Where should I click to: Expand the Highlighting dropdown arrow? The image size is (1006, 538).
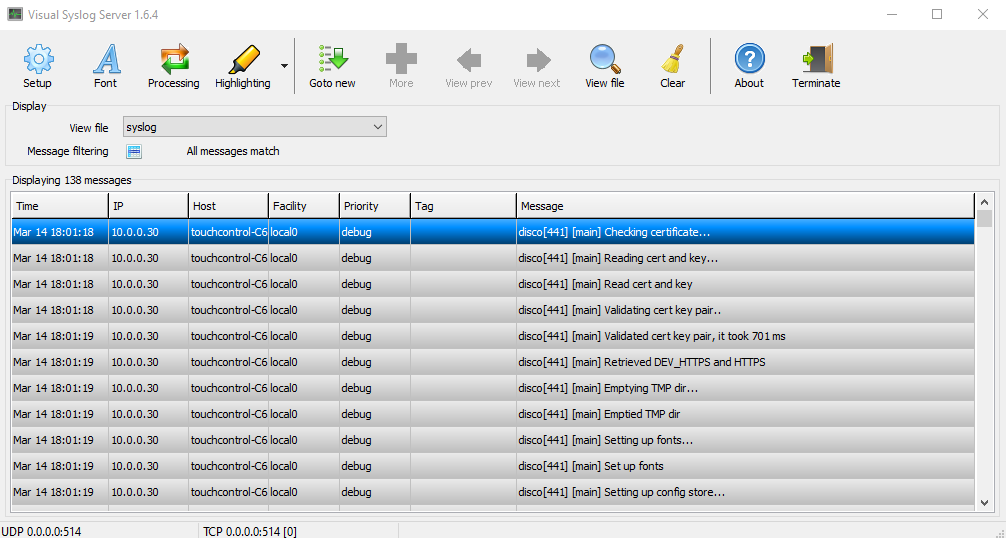[x=284, y=65]
